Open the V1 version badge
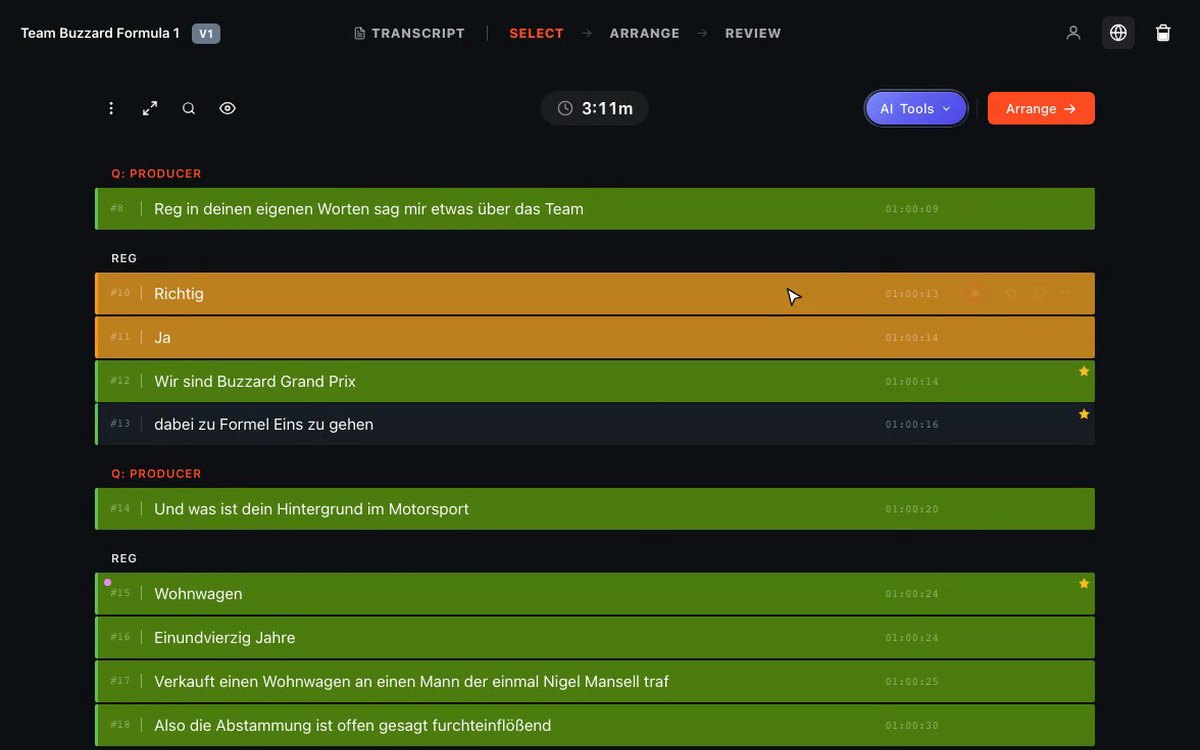The width and height of the screenshot is (1200, 750). (x=206, y=33)
